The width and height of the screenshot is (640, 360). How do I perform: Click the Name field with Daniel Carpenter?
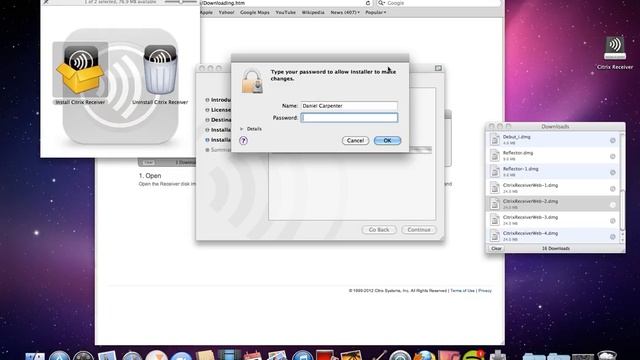tap(349, 106)
